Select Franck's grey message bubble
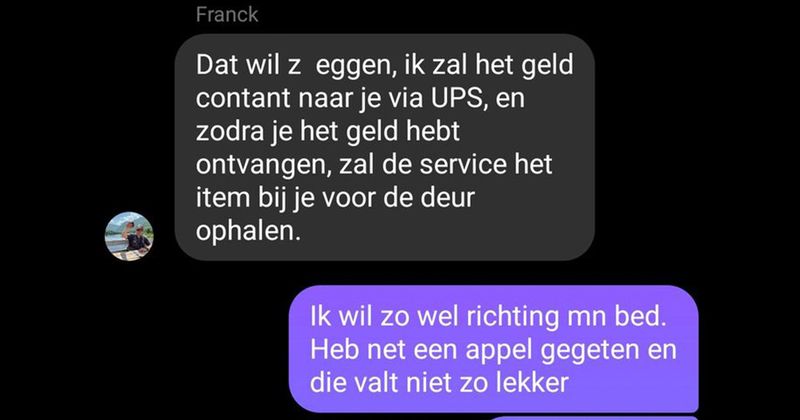 [385, 147]
